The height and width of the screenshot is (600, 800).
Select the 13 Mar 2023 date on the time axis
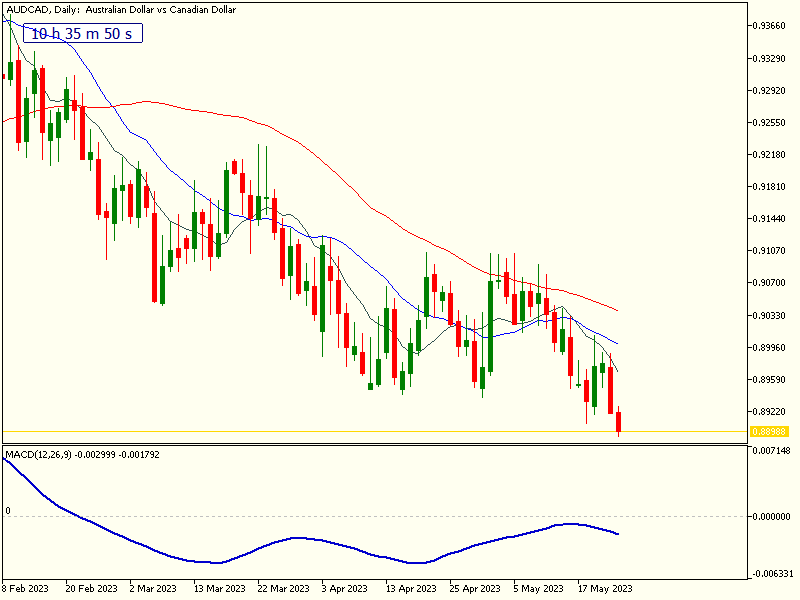[x=220, y=588]
